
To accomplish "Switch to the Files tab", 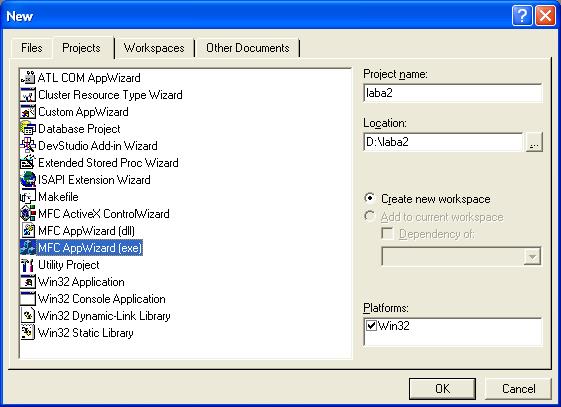I will [x=32, y=48].
